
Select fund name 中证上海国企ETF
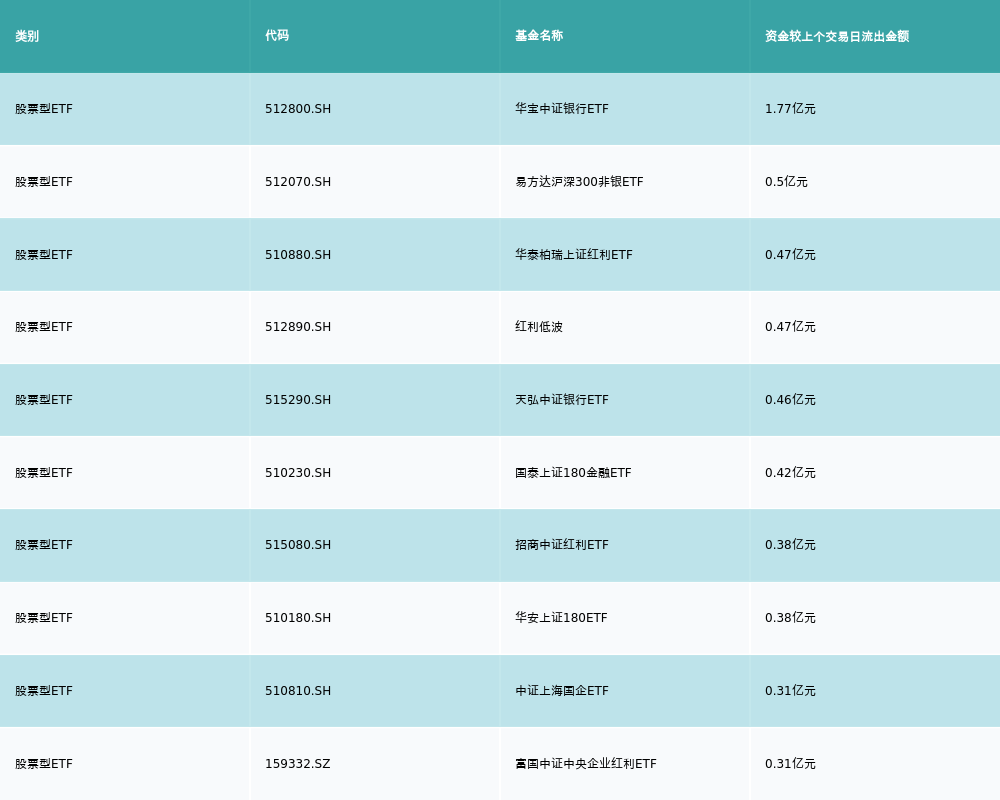pos(562,691)
